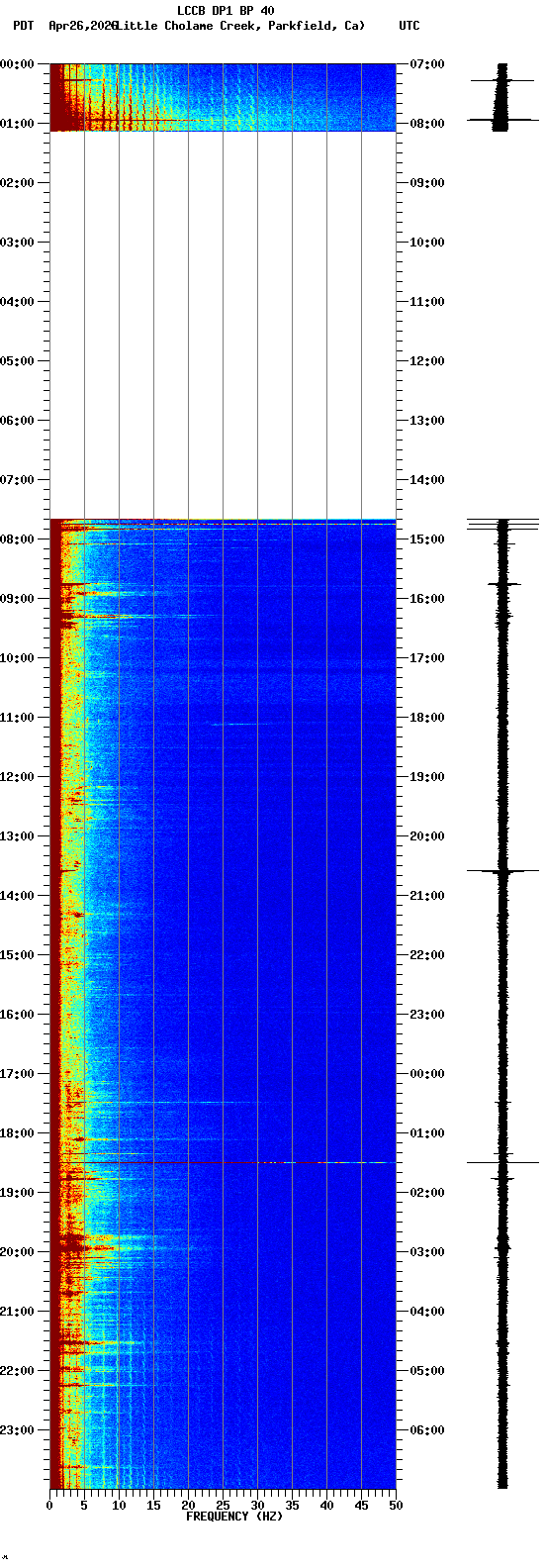The image size is (546, 1568).
Task: Click the '45' frequency axis tick label
Action: point(361,1507)
